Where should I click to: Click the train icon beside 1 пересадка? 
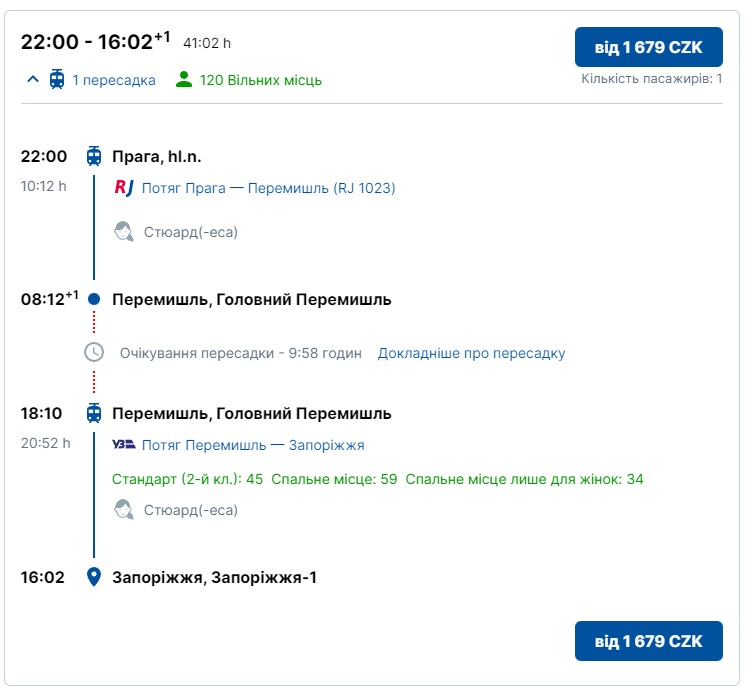pos(57,80)
